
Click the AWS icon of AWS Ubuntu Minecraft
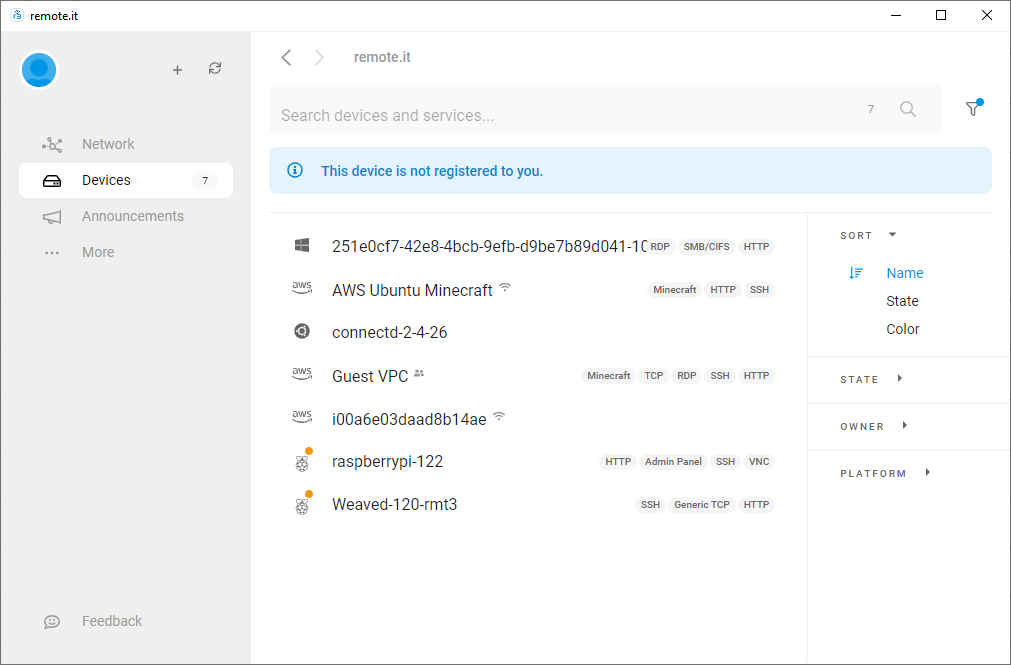[x=302, y=288]
